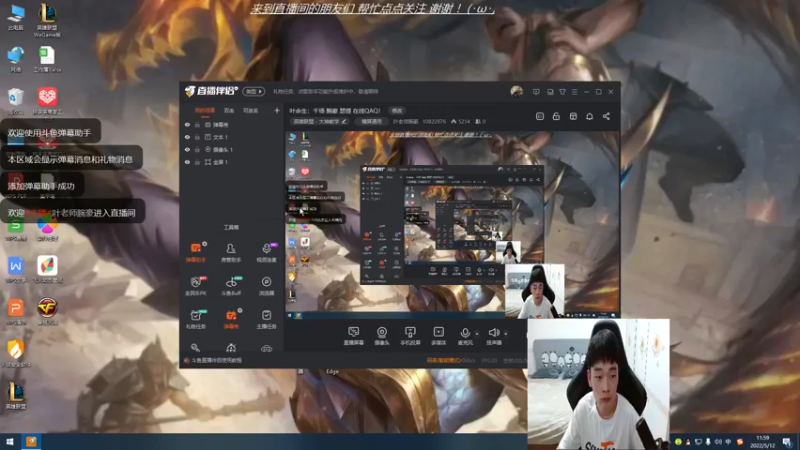This screenshot has width=800, height=450.
Task: Click the notification bell icon
Action: pyautogui.click(x=589, y=116)
